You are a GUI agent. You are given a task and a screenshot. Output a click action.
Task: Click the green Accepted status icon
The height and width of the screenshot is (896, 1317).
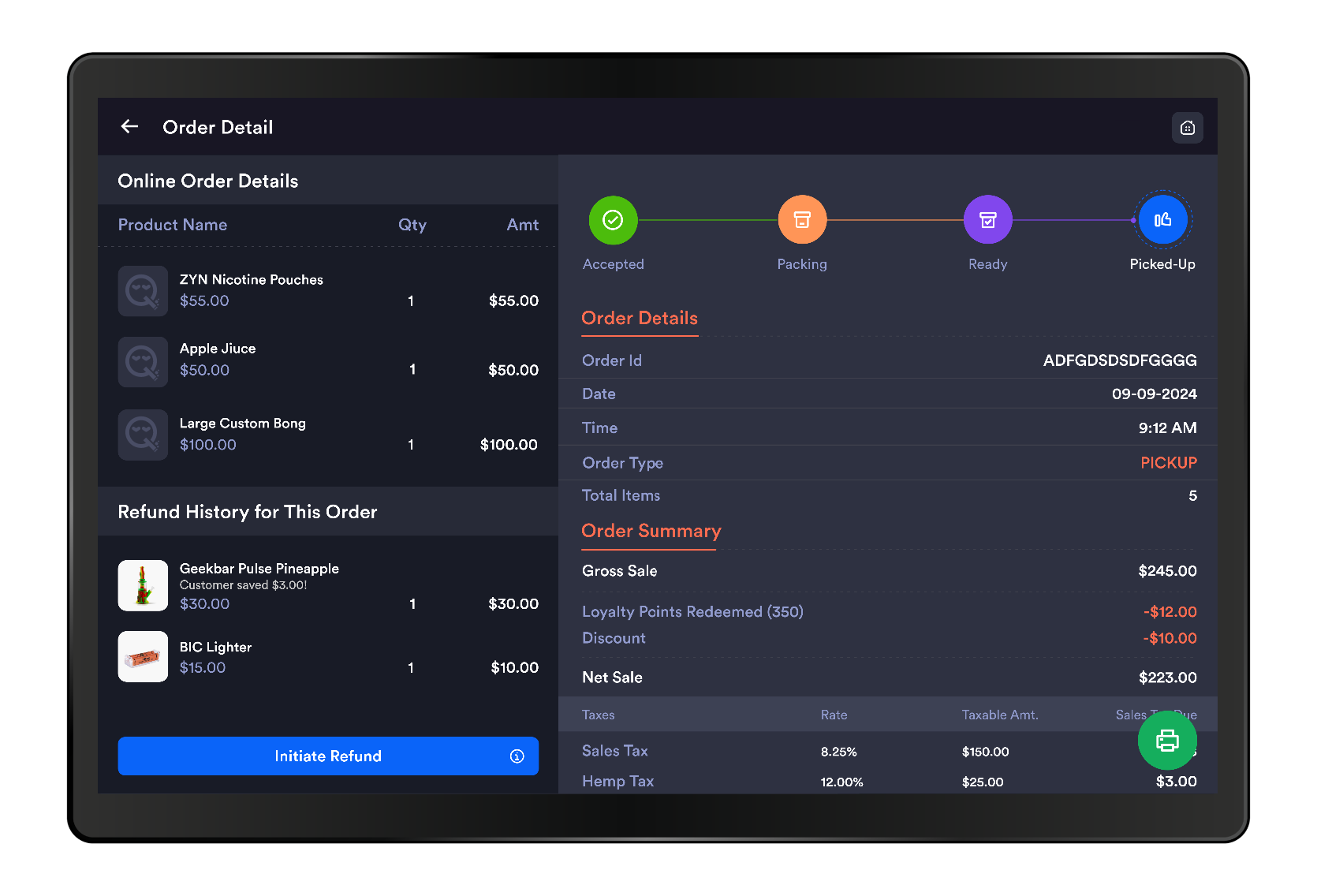click(613, 220)
